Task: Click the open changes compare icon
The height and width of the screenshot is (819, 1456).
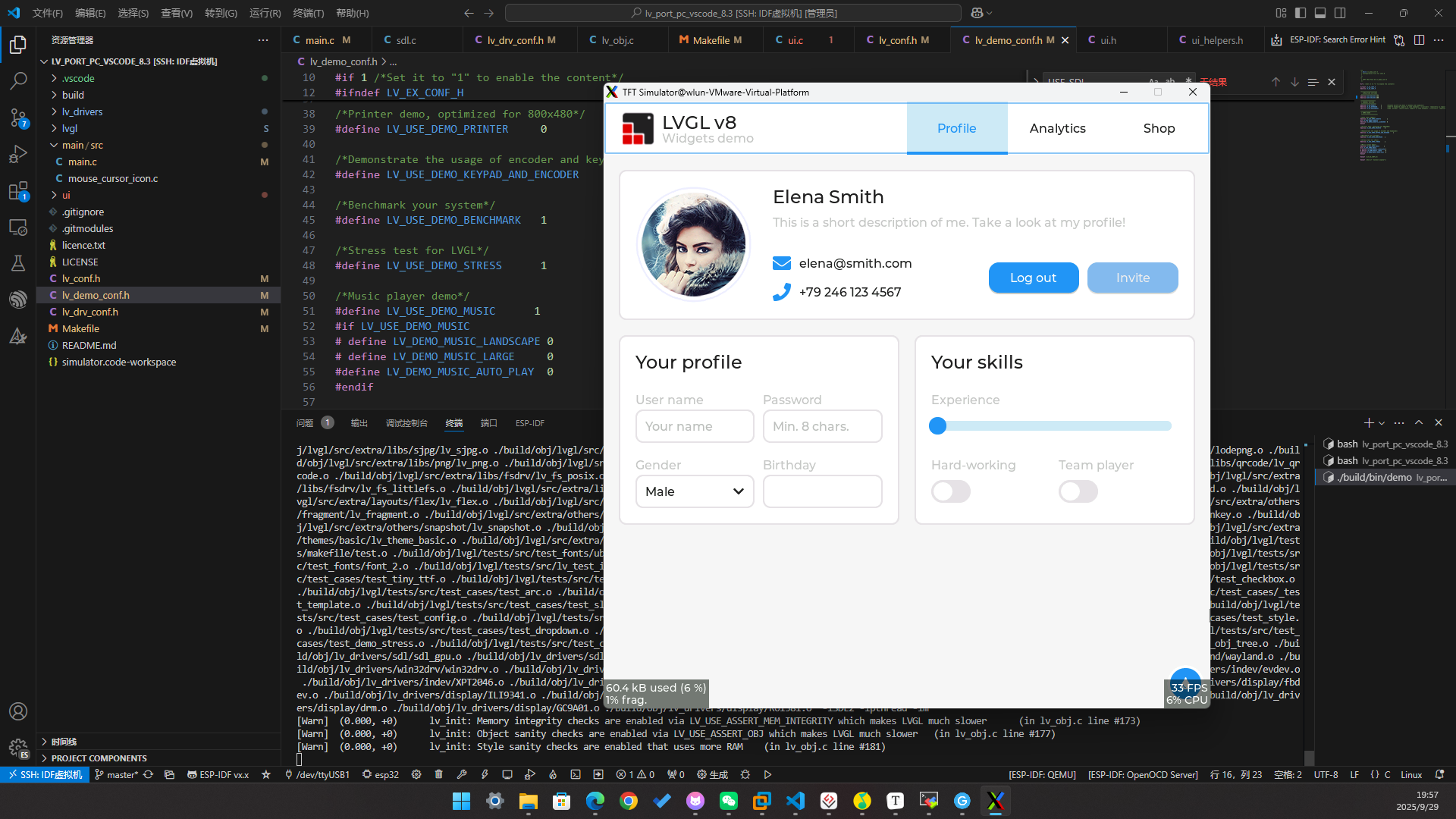Action: (1399, 40)
